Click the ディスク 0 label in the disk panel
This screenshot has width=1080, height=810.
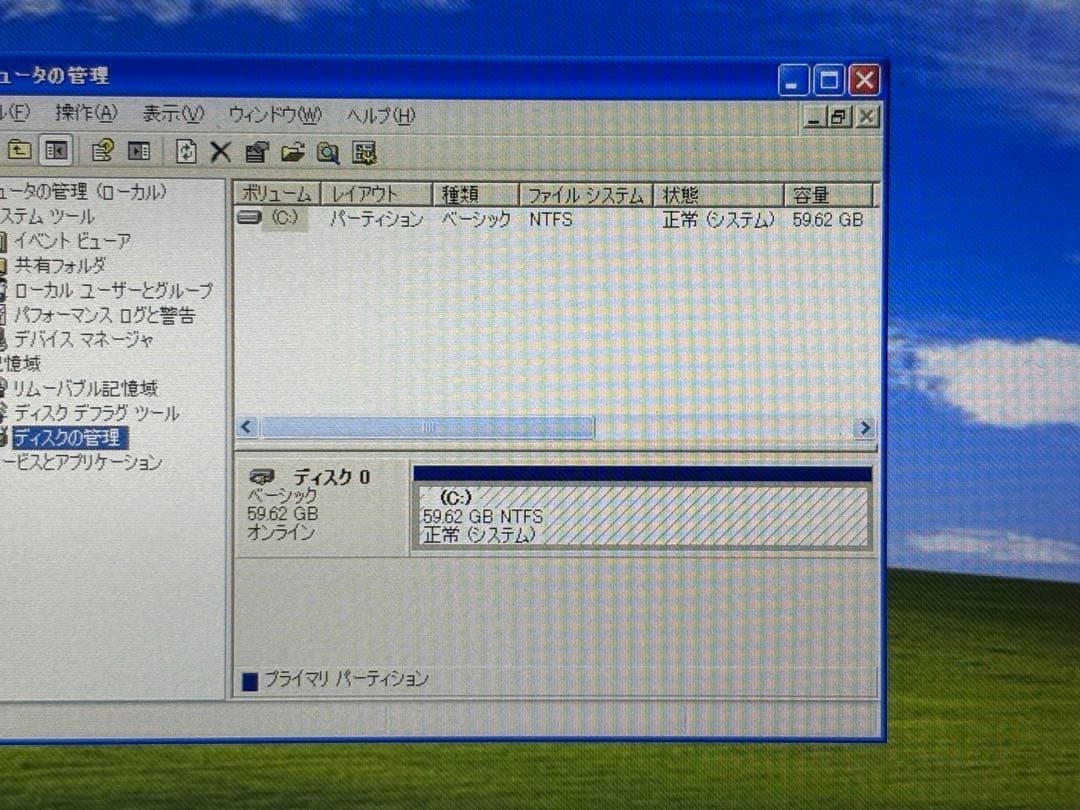(332, 477)
